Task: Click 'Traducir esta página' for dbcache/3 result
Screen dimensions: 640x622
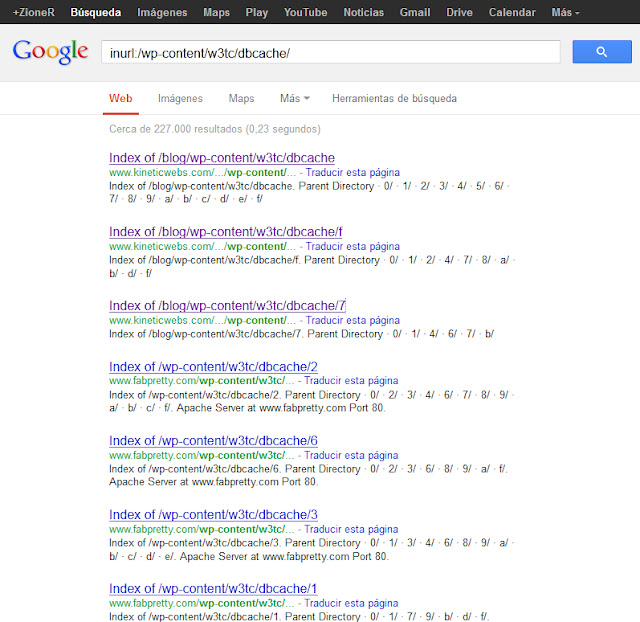Action: (351, 529)
